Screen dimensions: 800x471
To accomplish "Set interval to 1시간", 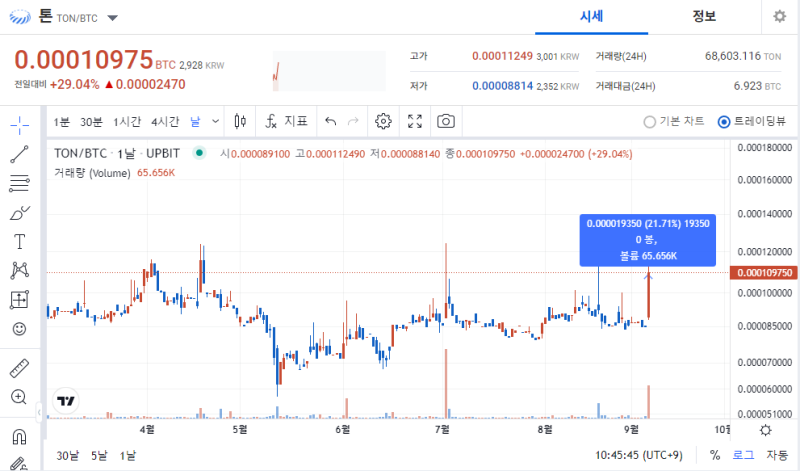I will (127, 121).
